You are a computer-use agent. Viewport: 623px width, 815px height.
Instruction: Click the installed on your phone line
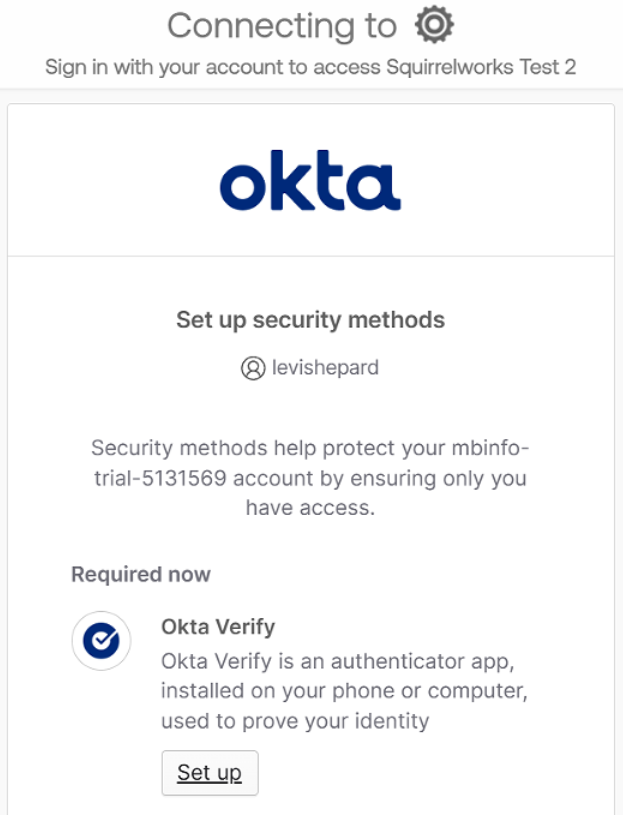pyautogui.click(x=344, y=691)
